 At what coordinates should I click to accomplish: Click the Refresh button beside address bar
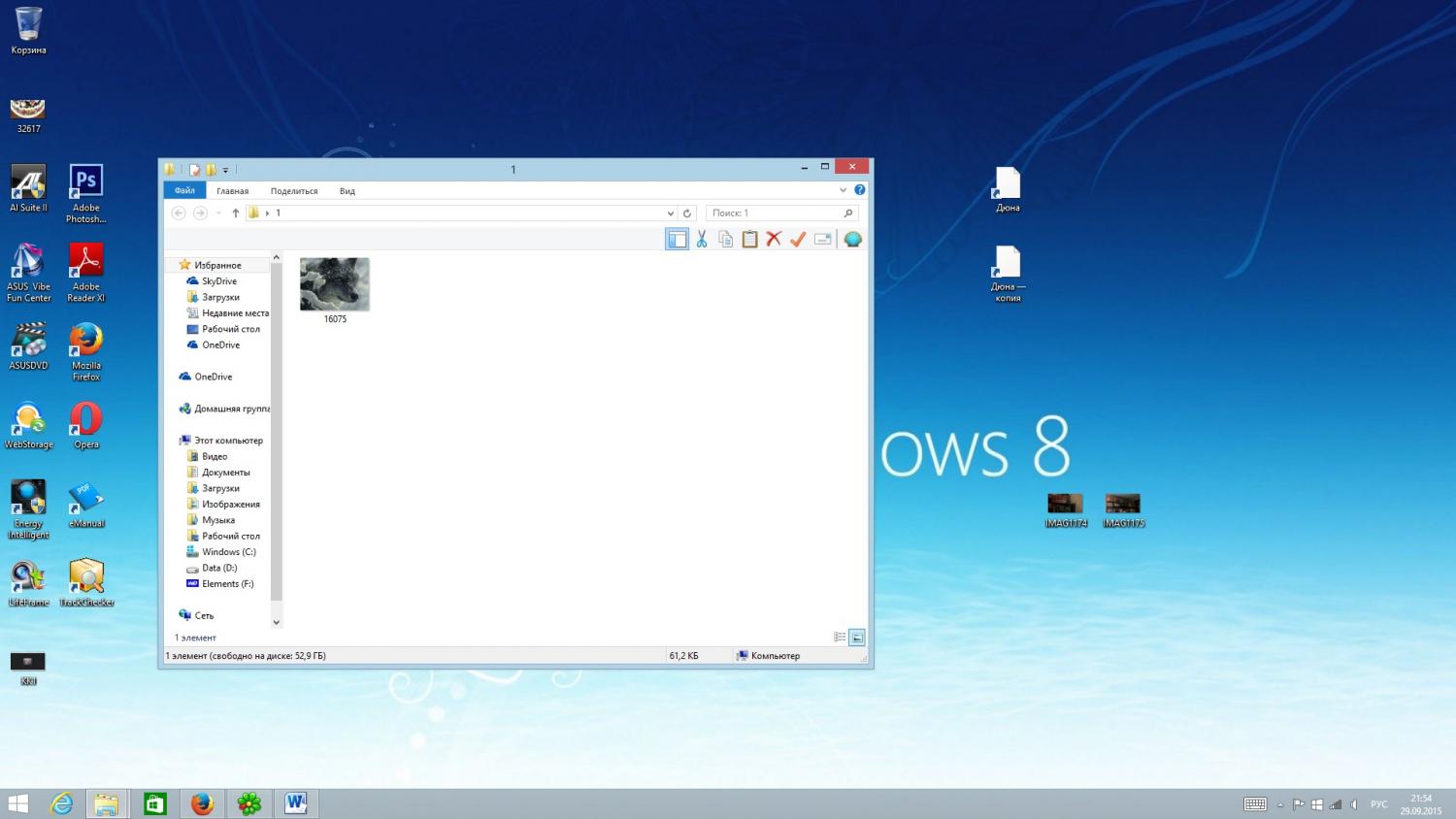tap(687, 213)
